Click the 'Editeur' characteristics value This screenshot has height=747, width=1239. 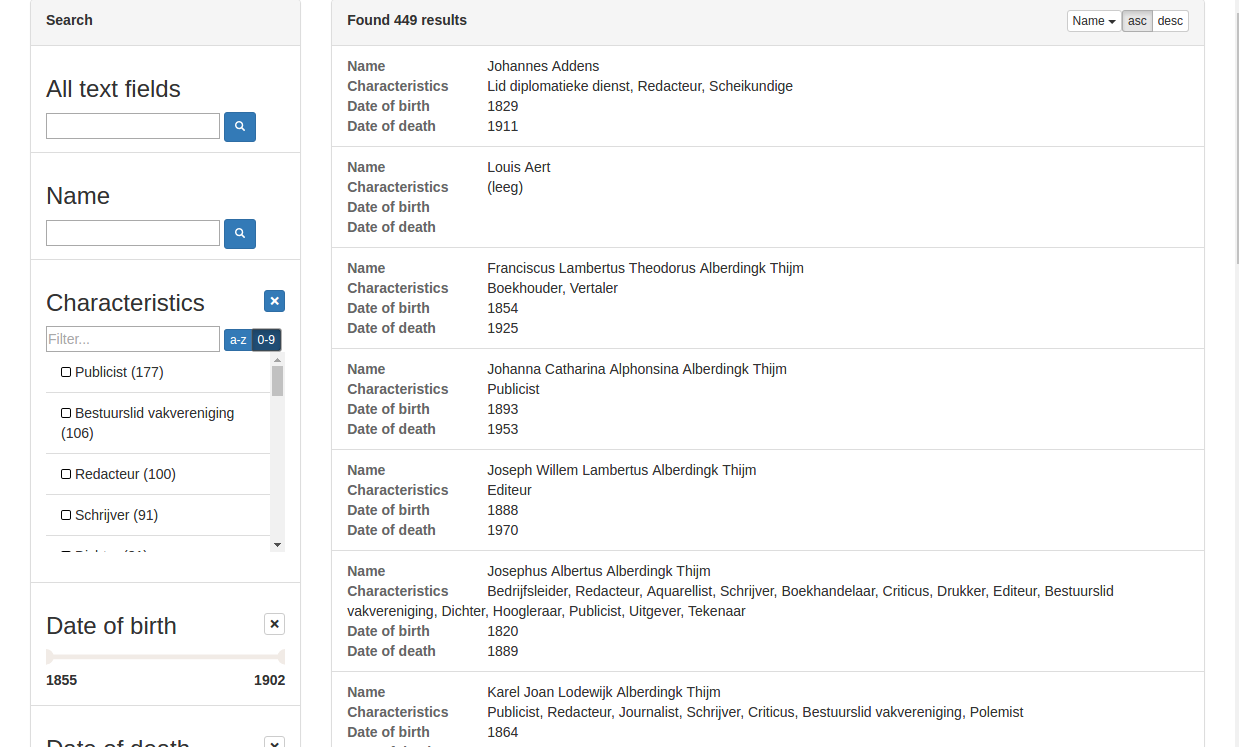pos(509,490)
